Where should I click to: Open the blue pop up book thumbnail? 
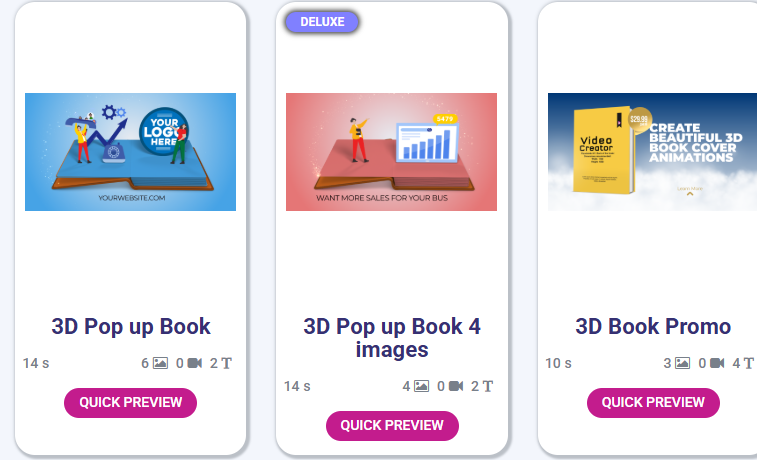pyautogui.click(x=130, y=152)
